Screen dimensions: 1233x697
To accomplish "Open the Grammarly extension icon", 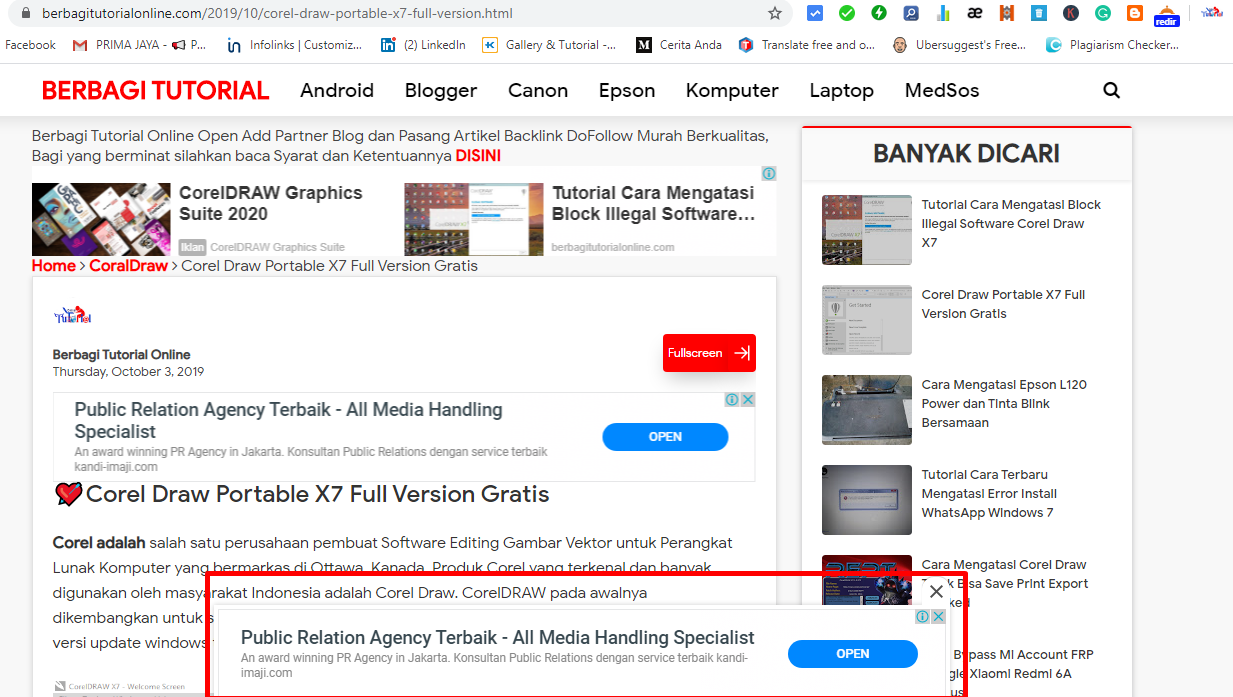I will pos(1103,13).
